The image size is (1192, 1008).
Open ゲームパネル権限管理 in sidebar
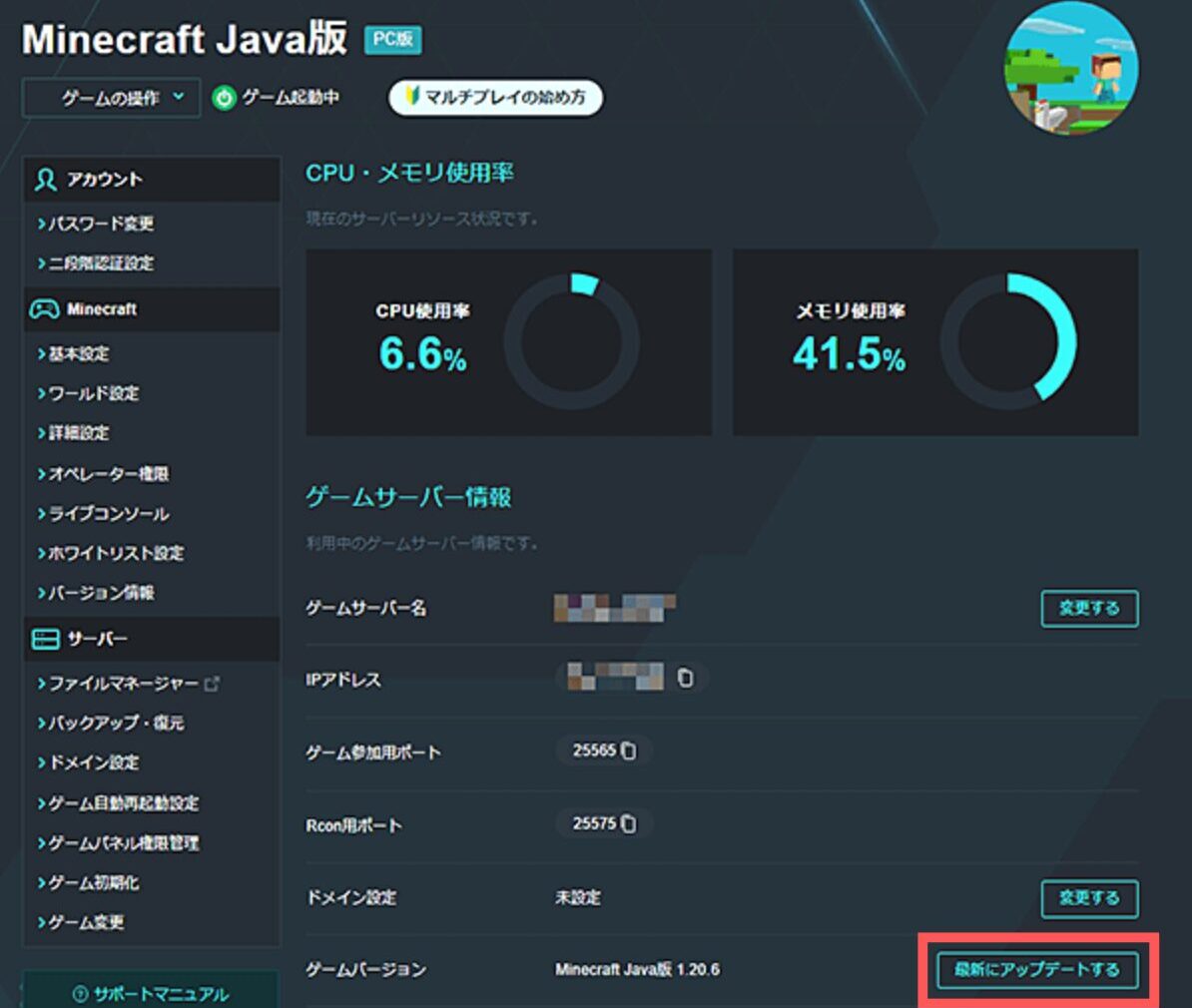(123, 842)
